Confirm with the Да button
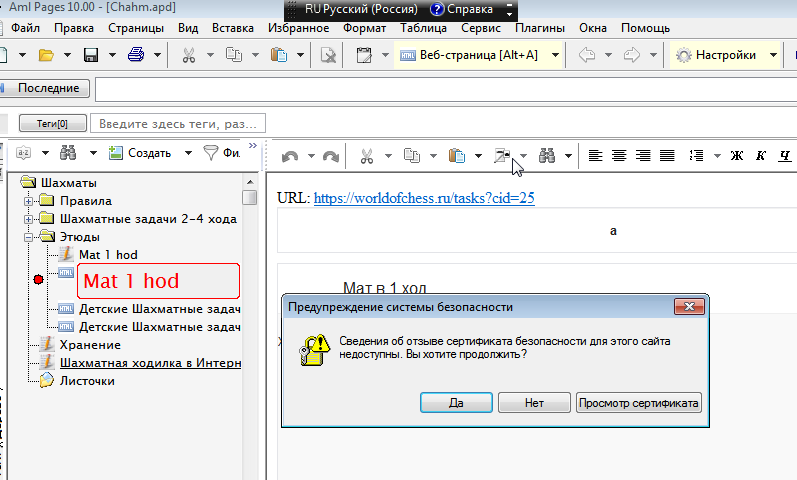Screen dimensions: 797x480 [456, 403]
